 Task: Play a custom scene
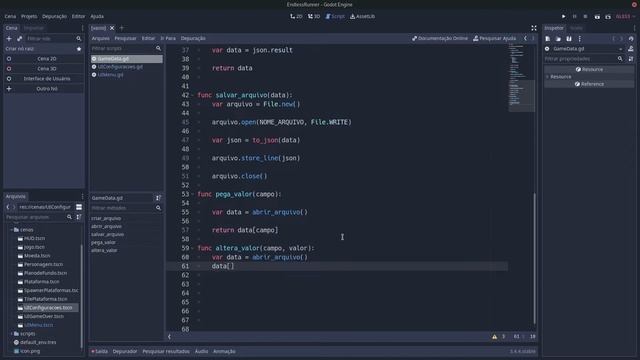point(608,16)
